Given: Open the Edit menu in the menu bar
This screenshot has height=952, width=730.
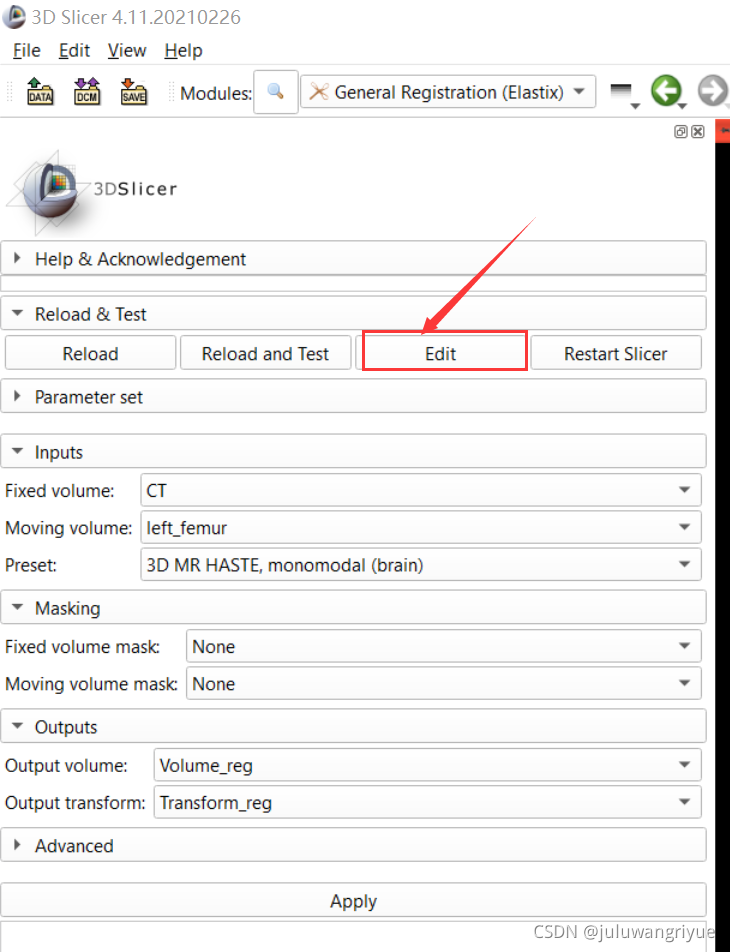Looking at the screenshot, I should [74, 50].
